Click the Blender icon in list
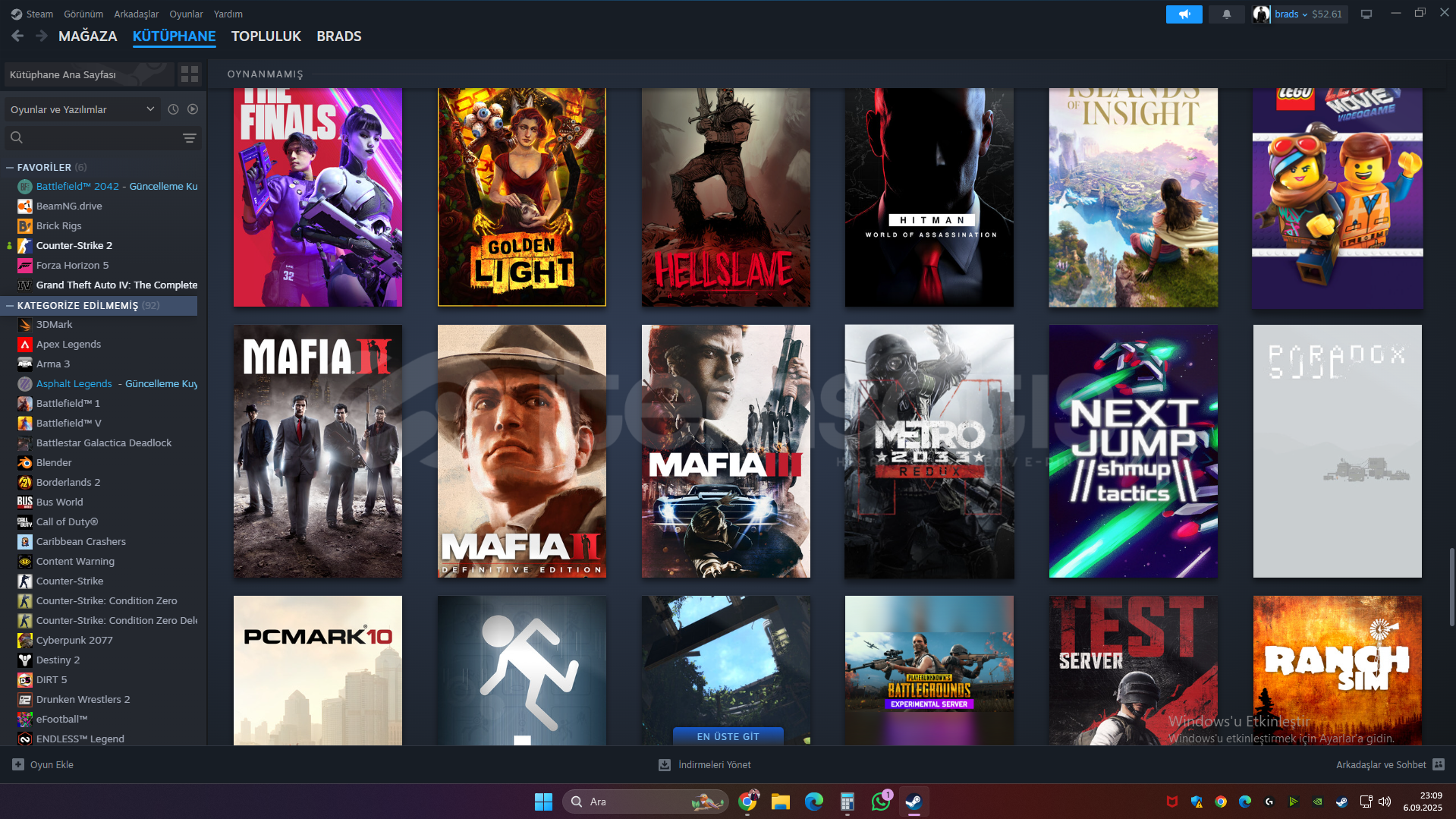The height and width of the screenshot is (819, 1456). pyautogui.click(x=25, y=462)
